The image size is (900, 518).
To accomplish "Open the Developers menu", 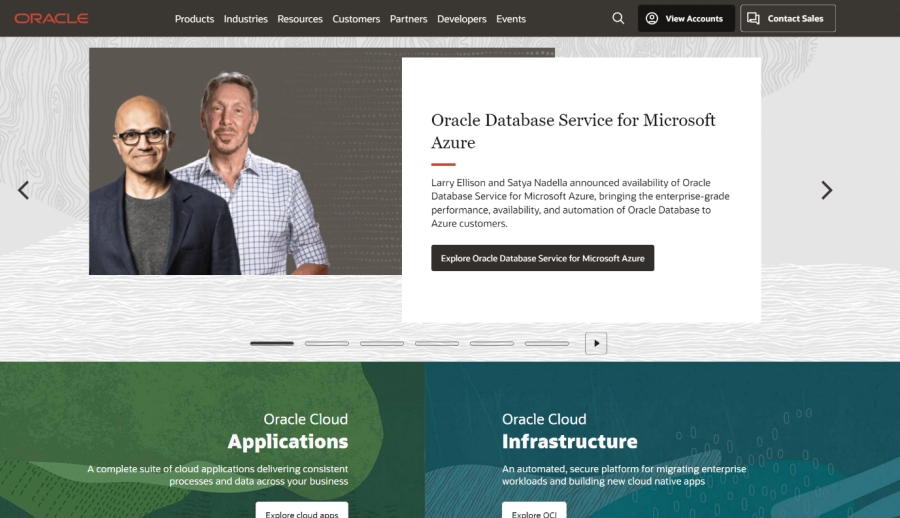I will 462,19.
